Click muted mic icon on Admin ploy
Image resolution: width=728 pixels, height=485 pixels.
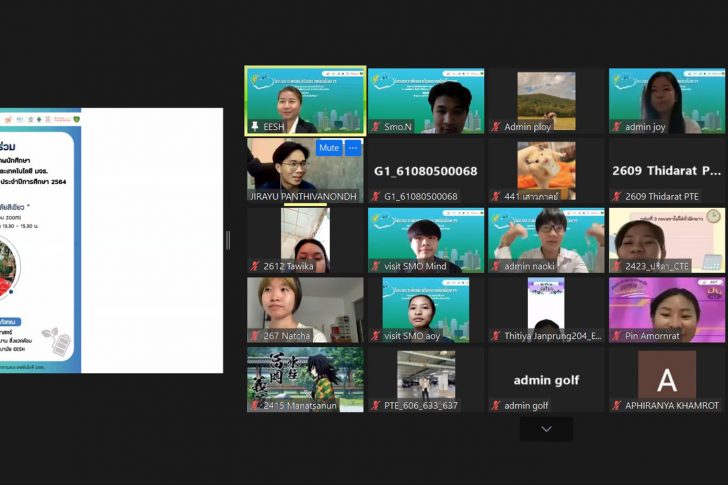[496, 127]
